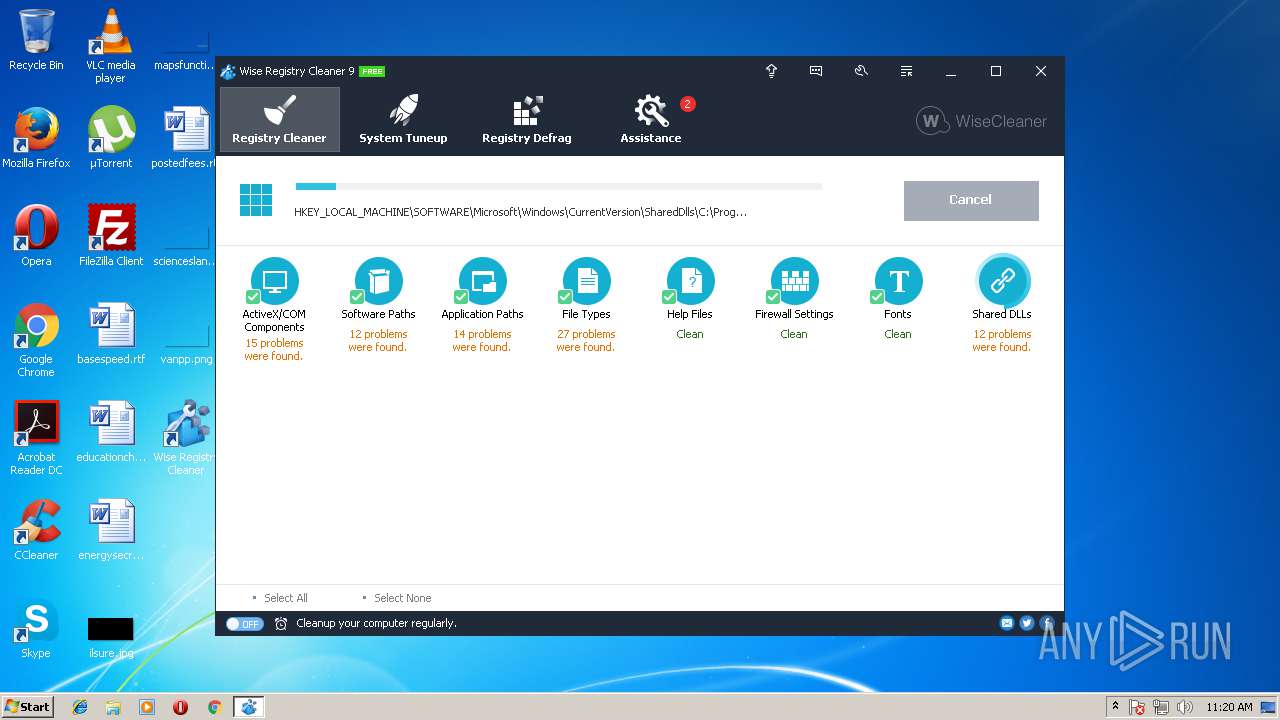Image resolution: width=1280 pixels, height=720 pixels.
Task: Click the upgrade arrow icon in title bar
Action: pyautogui.click(x=771, y=71)
